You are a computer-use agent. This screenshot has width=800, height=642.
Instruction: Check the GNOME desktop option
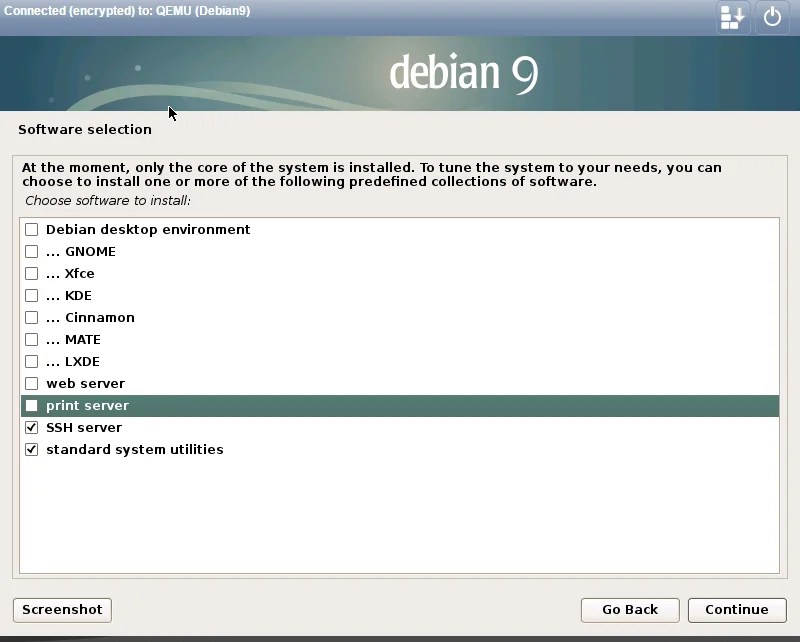tap(31, 251)
